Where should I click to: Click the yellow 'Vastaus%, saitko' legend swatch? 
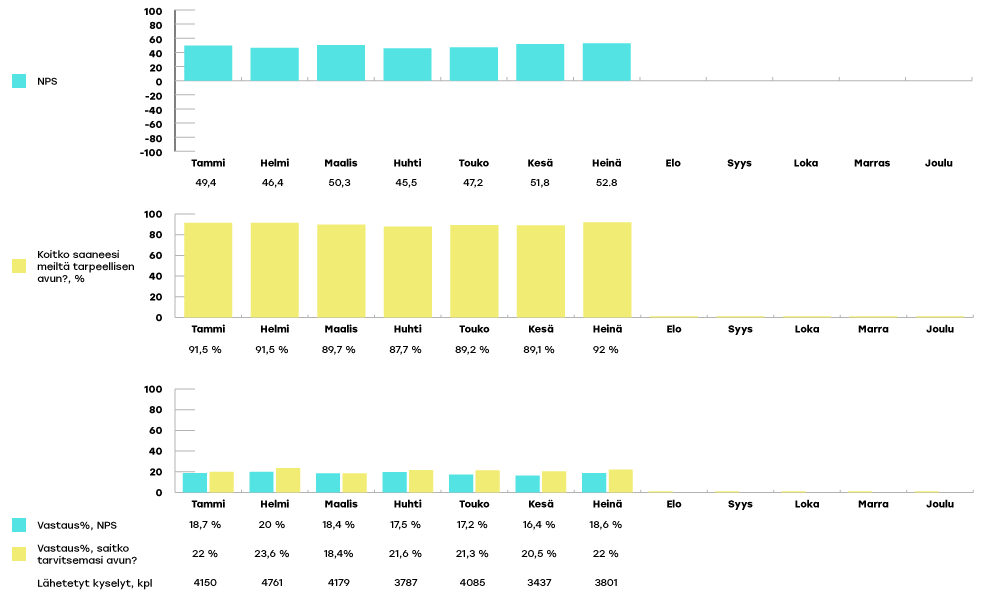tap(18, 553)
